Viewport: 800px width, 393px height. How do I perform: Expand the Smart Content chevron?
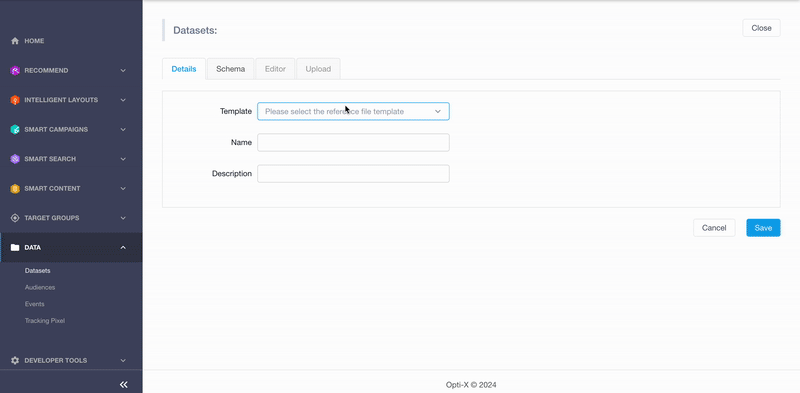[x=123, y=189]
